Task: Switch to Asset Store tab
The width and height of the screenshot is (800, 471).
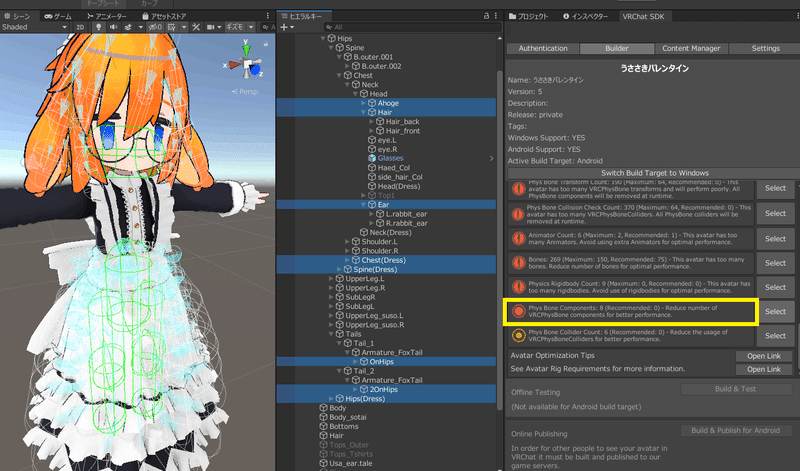Action: point(163,16)
